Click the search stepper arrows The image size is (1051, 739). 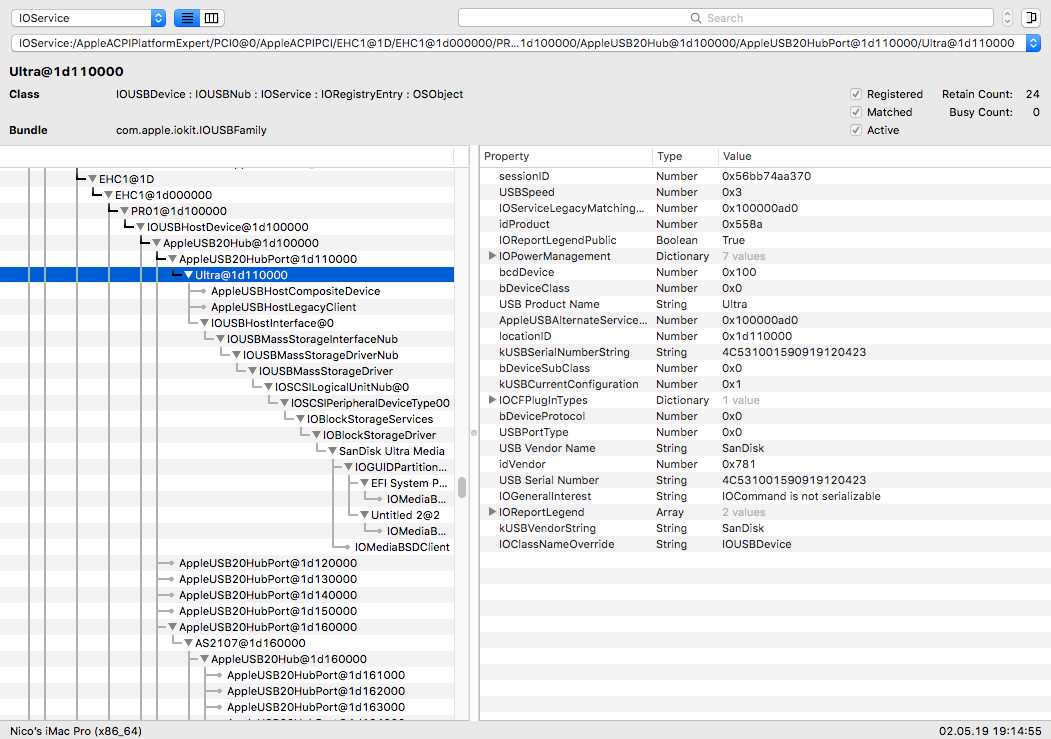click(1006, 18)
